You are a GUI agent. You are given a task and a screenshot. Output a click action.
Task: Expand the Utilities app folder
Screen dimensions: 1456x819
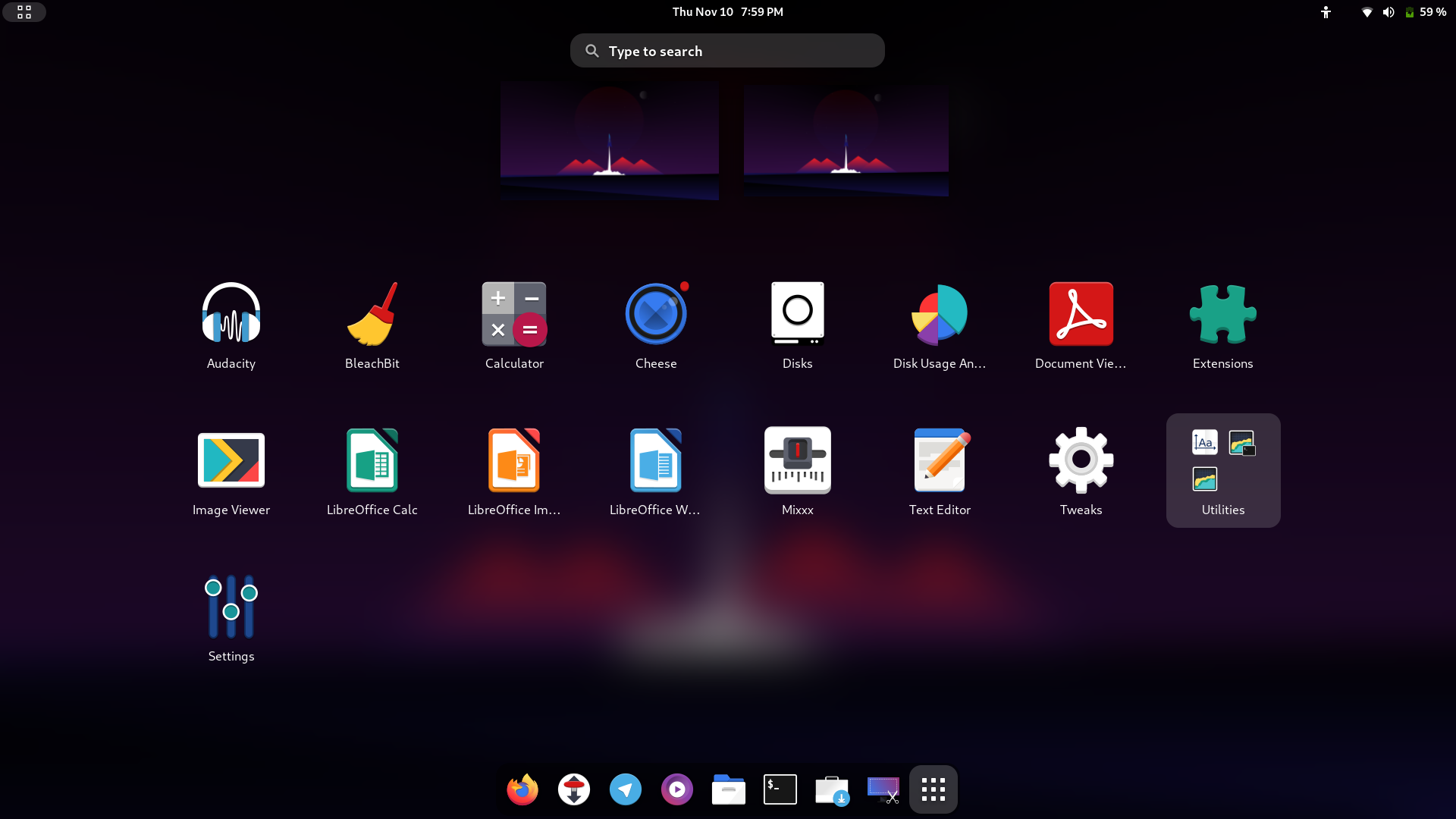point(1222,469)
